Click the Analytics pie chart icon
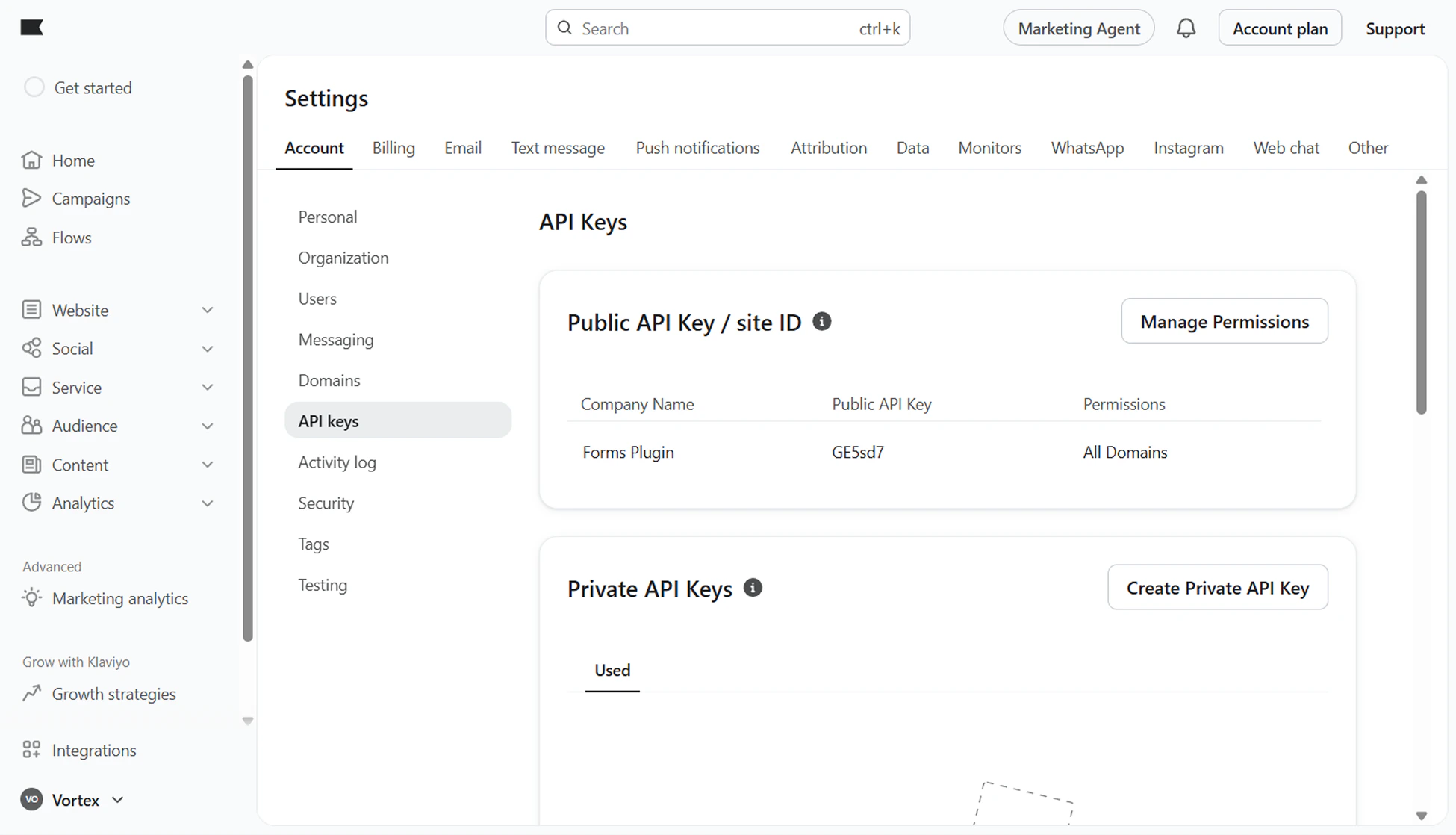The height and width of the screenshot is (835, 1456). (x=31, y=502)
